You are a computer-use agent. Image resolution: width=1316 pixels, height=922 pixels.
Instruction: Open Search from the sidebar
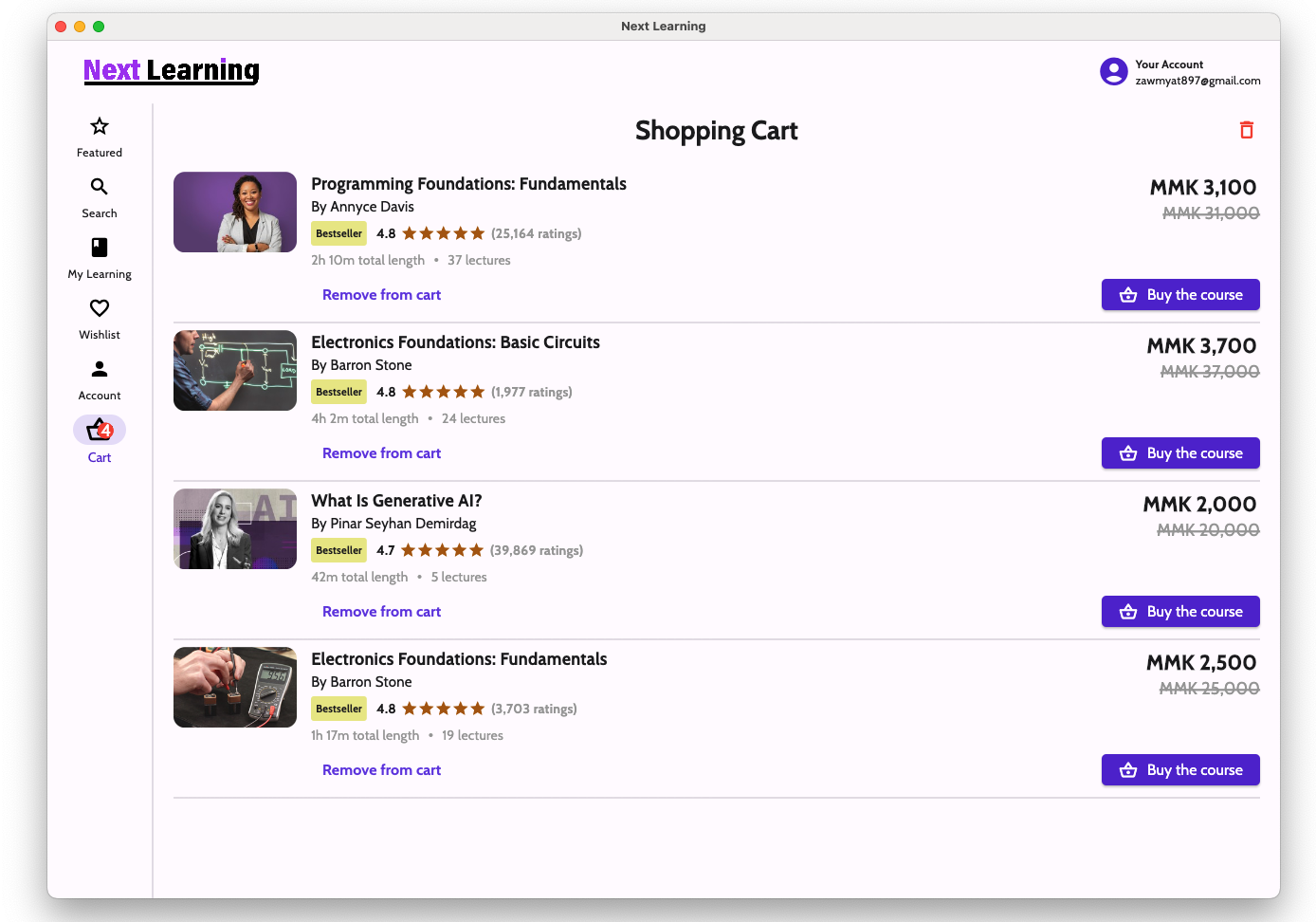[x=100, y=188]
